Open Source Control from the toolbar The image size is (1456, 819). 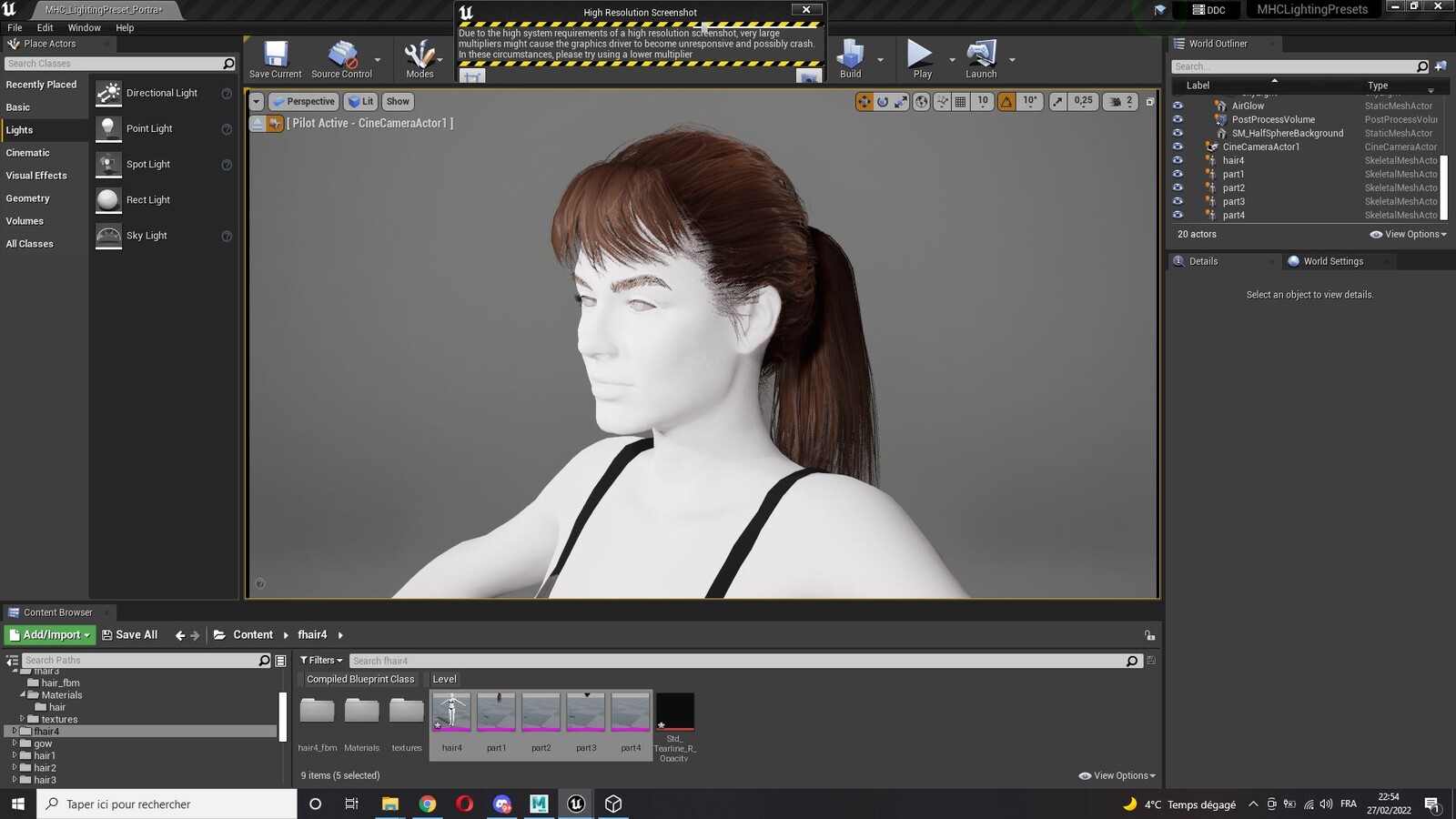[342, 55]
